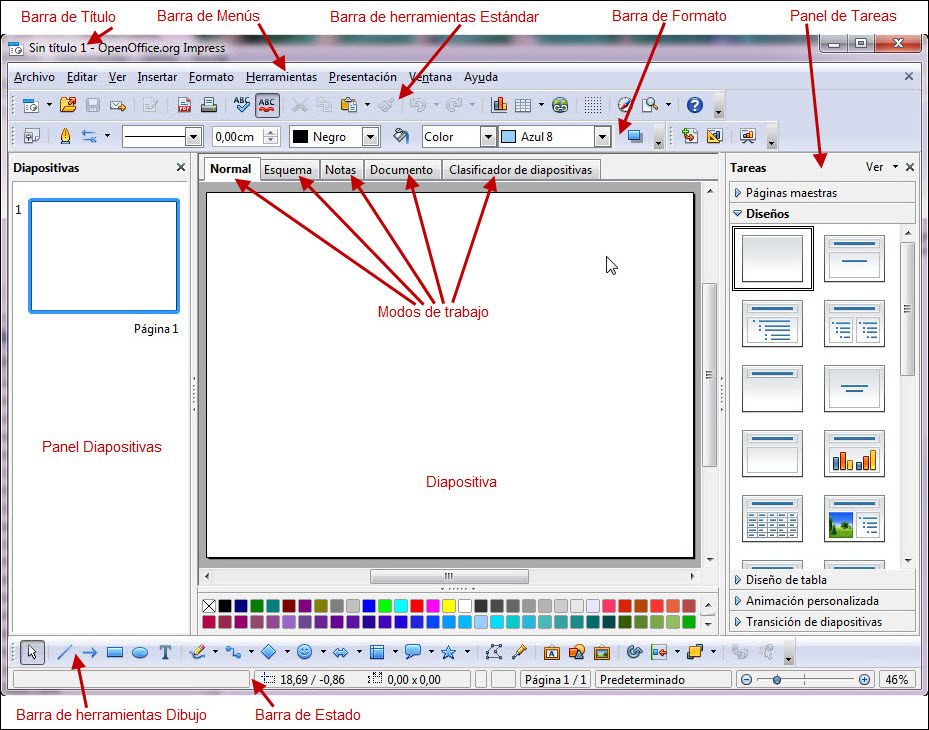Open OpenOffice Help question mark icon

click(x=694, y=105)
